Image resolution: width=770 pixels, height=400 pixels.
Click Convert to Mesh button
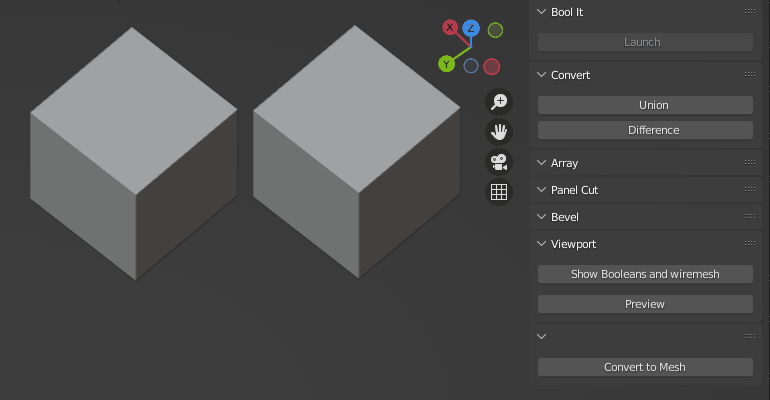coord(645,367)
